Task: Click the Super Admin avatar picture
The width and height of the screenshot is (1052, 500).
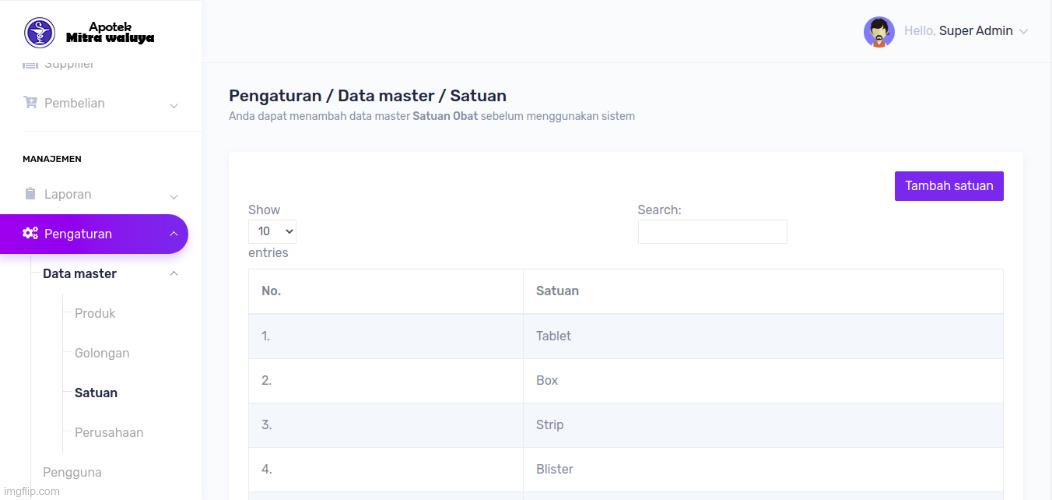Action: click(879, 32)
